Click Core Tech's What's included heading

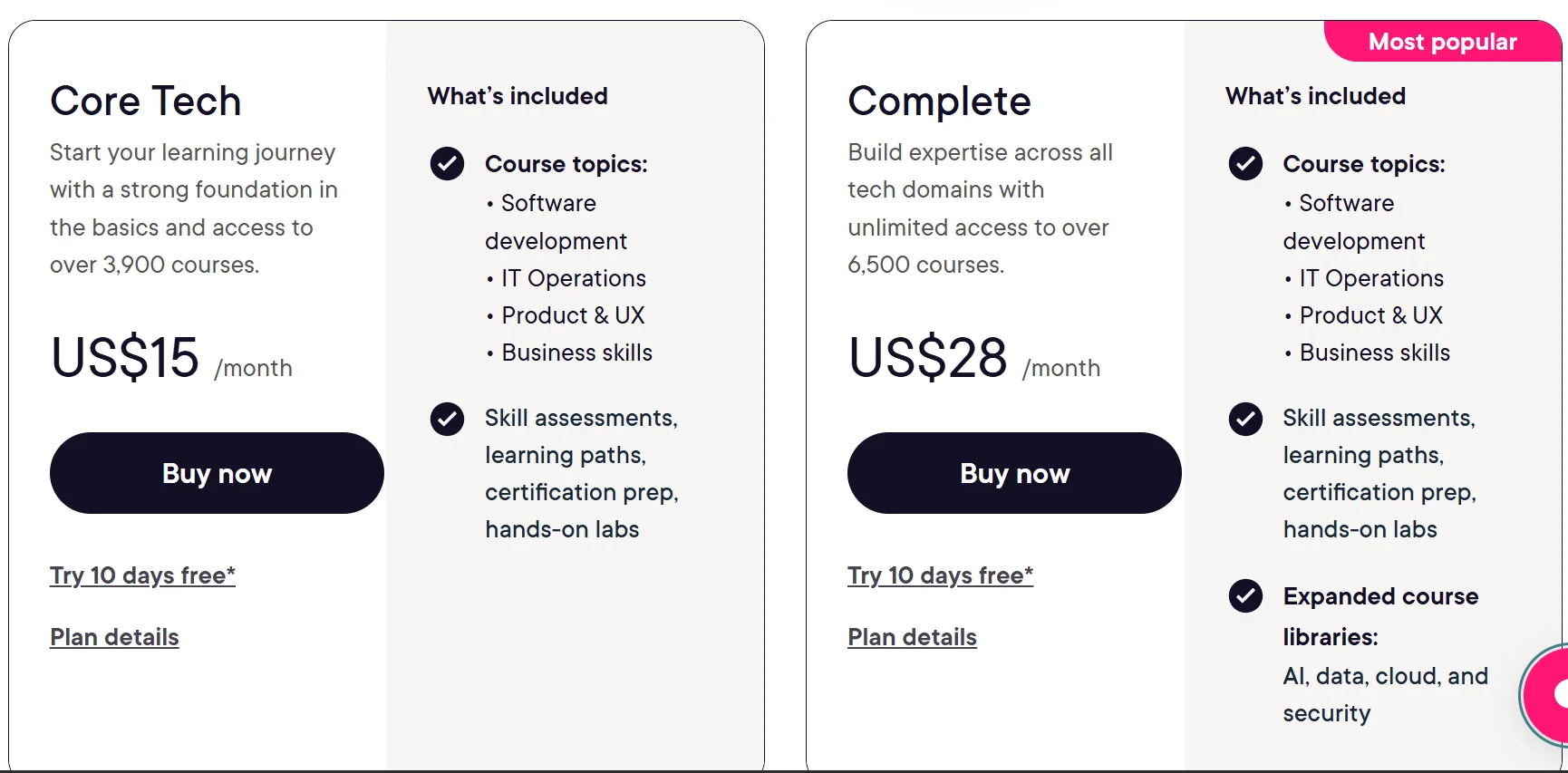pos(518,96)
